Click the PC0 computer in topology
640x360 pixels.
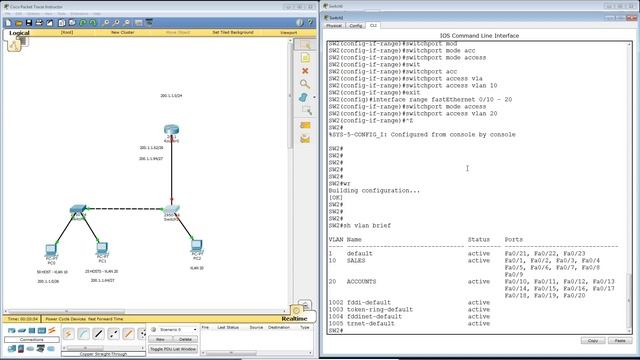point(51,250)
